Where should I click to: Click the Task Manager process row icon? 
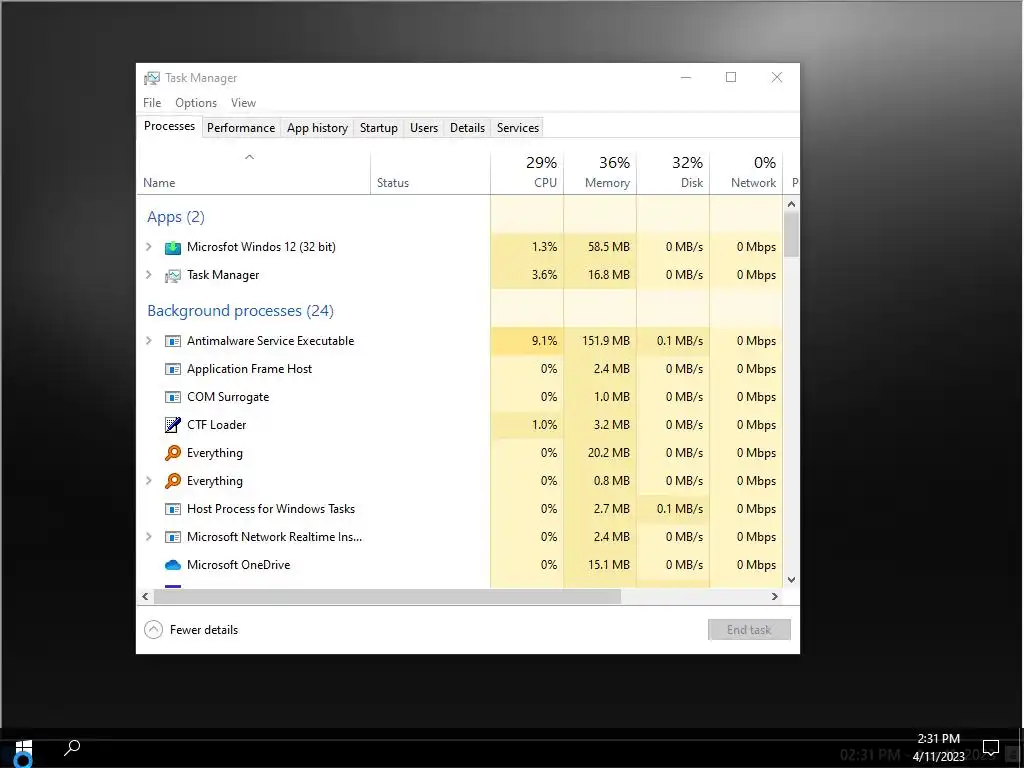pyautogui.click(x=172, y=276)
